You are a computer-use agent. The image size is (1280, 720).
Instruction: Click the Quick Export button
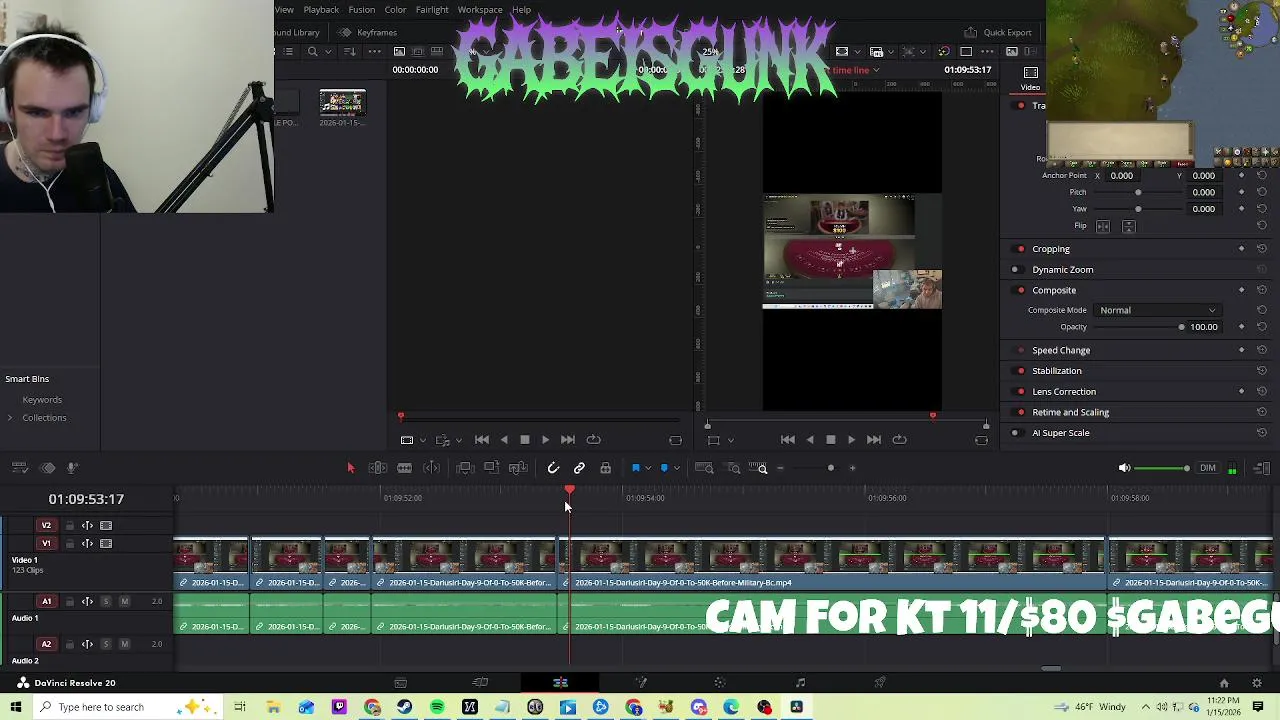click(x=998, y=32)
